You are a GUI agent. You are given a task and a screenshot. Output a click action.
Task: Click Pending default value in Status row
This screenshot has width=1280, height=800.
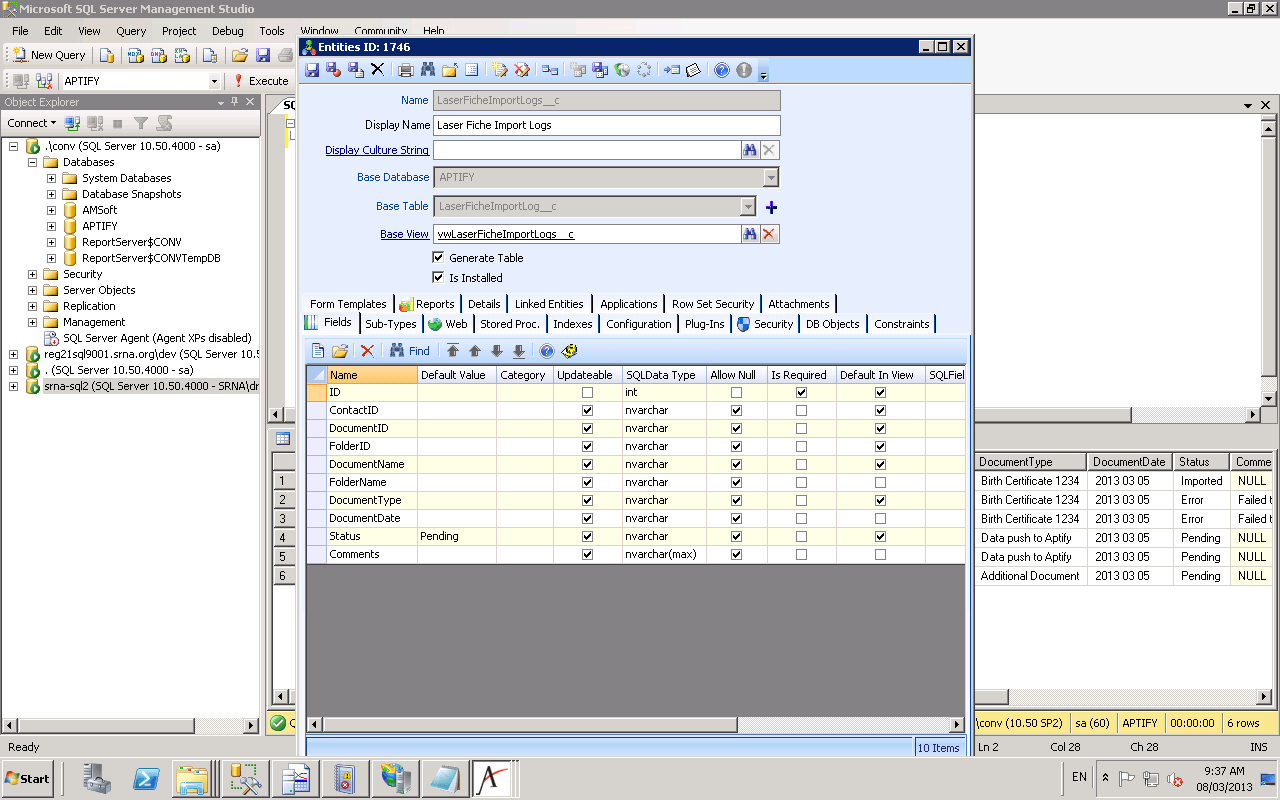(x=457, y=536)
